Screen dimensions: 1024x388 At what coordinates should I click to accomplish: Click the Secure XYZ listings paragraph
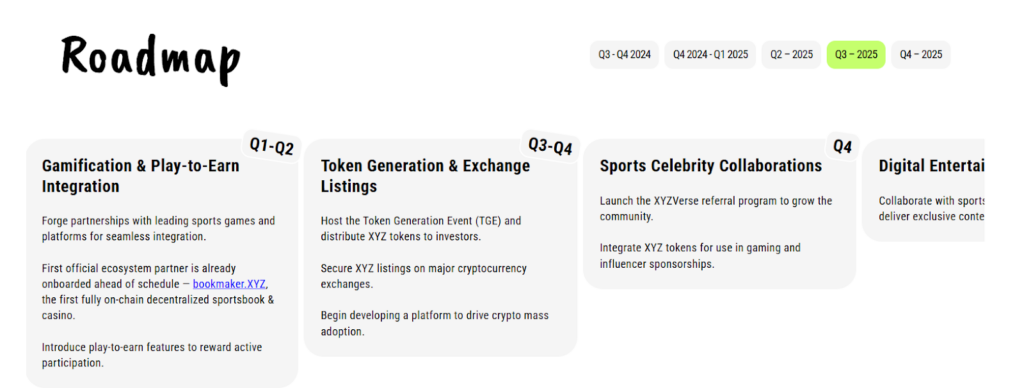click(423, 276)
